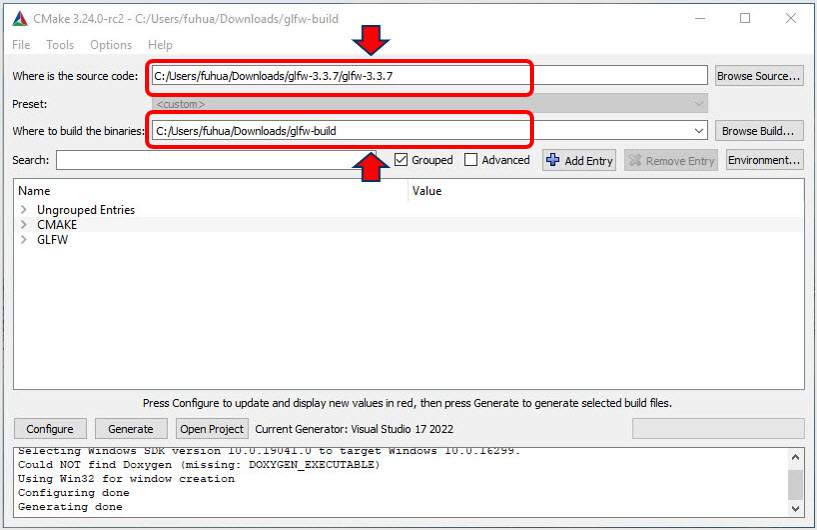Expand the CMAKE group arrow
The width and height of the screenshot is (817, 530).
tap(23, 225)
